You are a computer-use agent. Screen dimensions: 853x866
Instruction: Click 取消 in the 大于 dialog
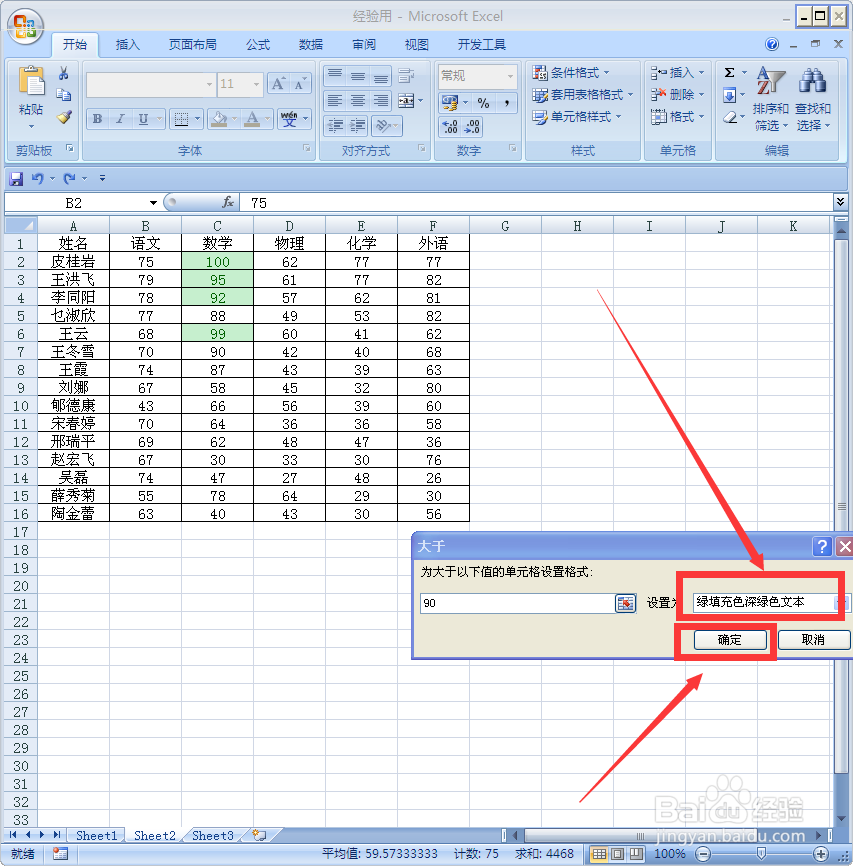(x=813, y=640)
